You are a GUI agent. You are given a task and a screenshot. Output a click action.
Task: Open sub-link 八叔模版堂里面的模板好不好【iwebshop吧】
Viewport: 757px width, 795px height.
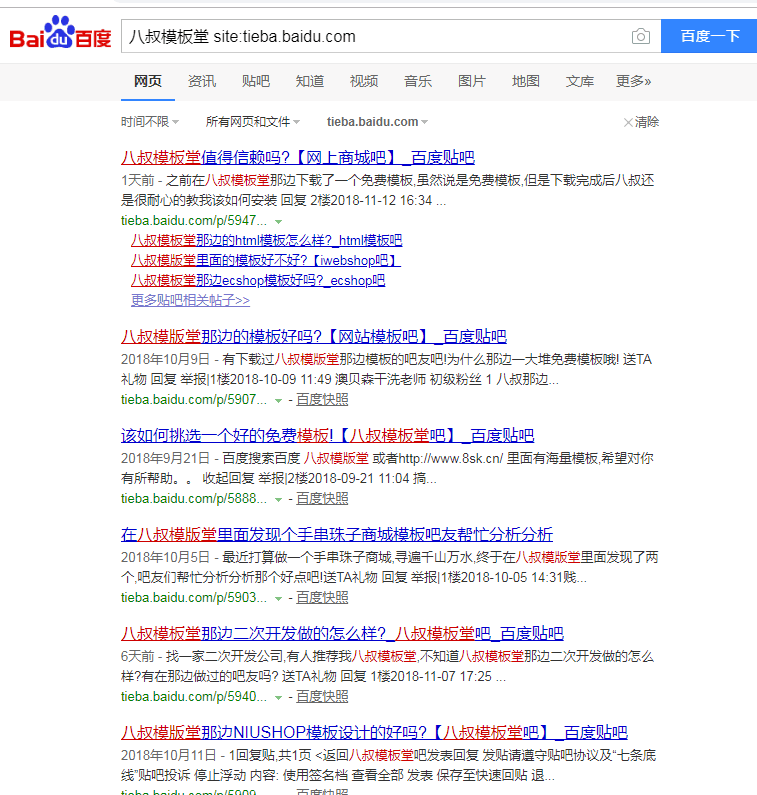[x=266, y=261]
